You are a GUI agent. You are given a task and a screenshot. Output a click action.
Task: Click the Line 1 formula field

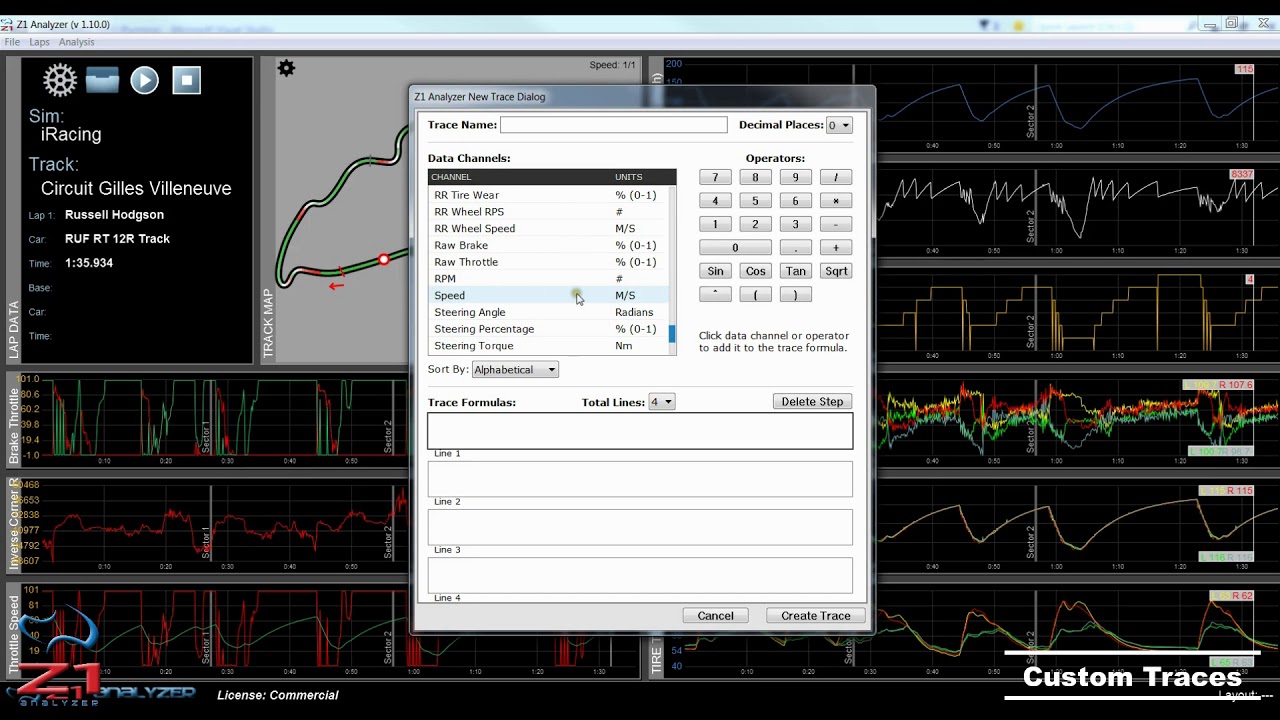pos(640,431)
